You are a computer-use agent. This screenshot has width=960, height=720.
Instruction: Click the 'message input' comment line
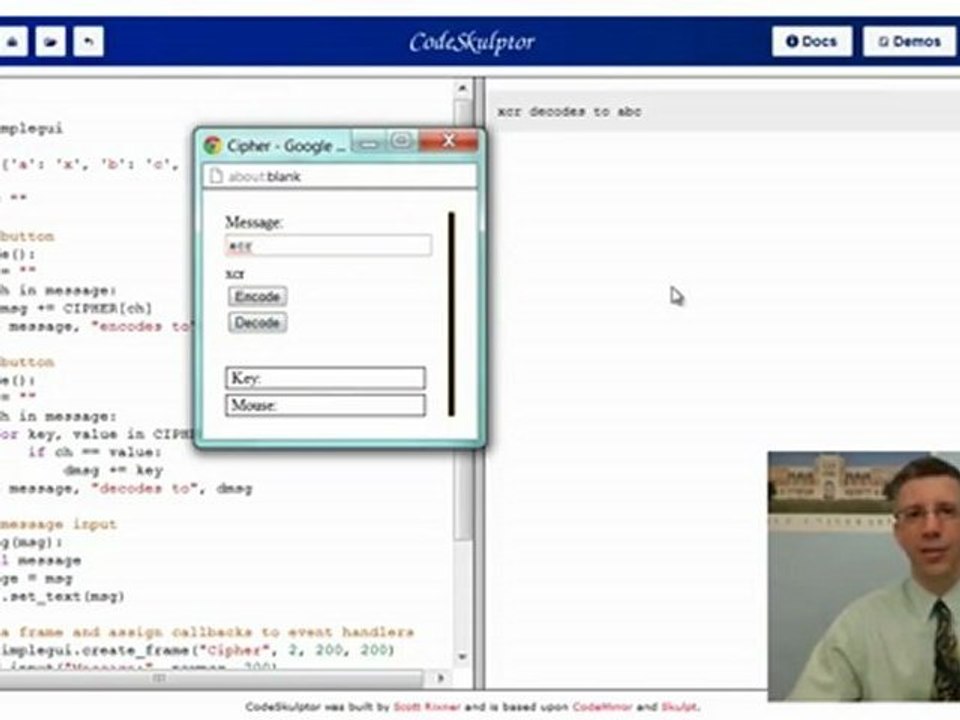(58, 524)
